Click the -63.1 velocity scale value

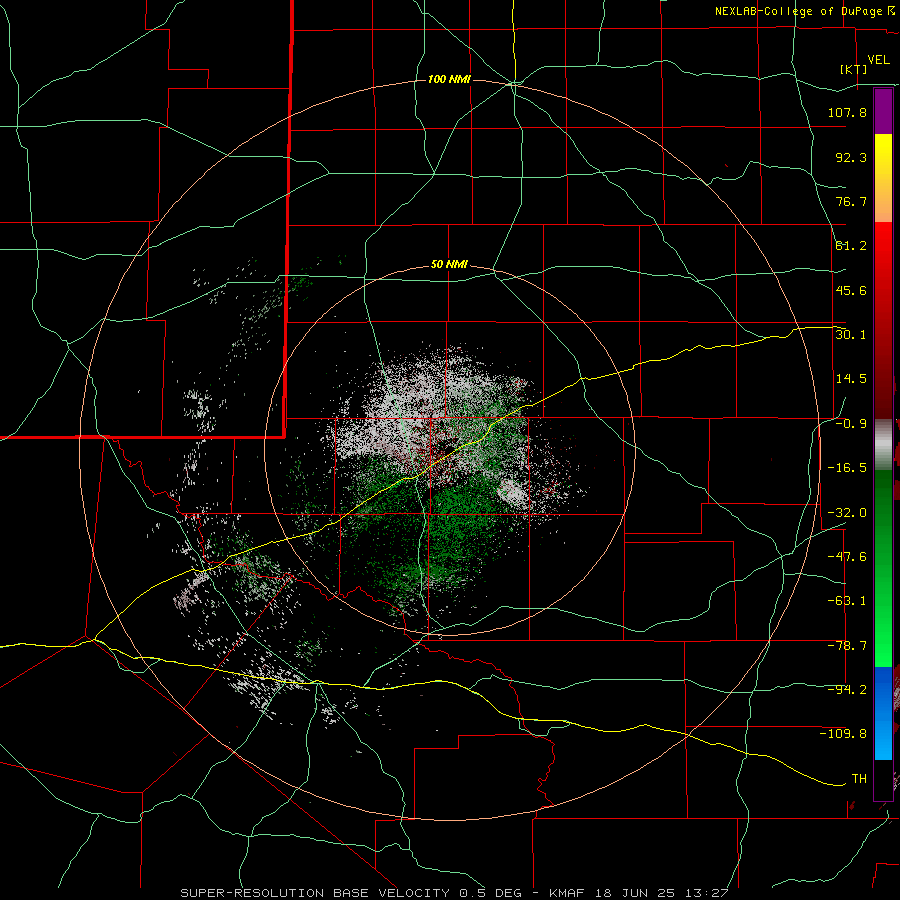coord(847,601)
